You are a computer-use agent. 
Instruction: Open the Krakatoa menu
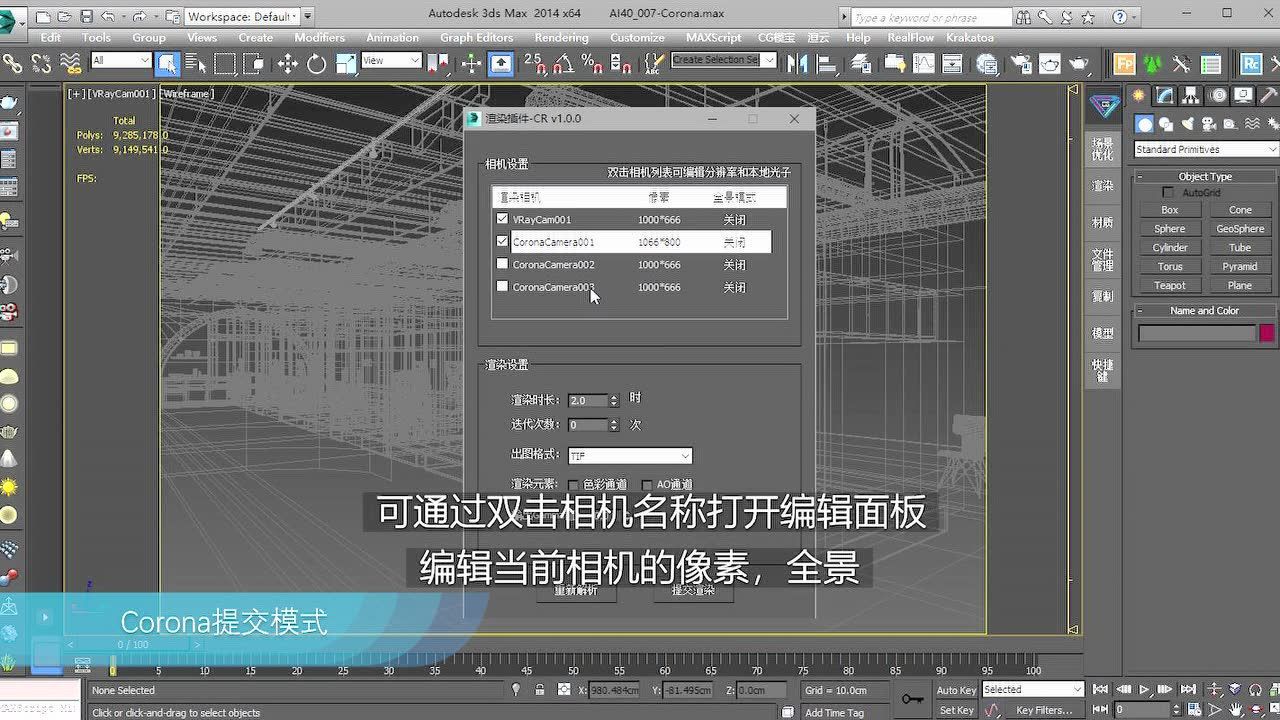click(x=970, y=37)
